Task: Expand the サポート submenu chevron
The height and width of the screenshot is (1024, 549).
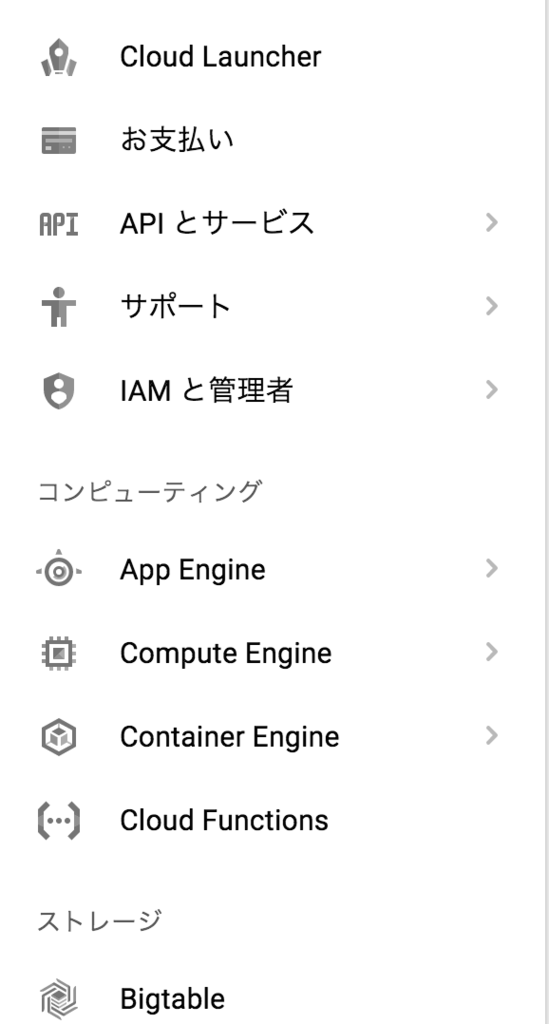Action: (492, 306)
